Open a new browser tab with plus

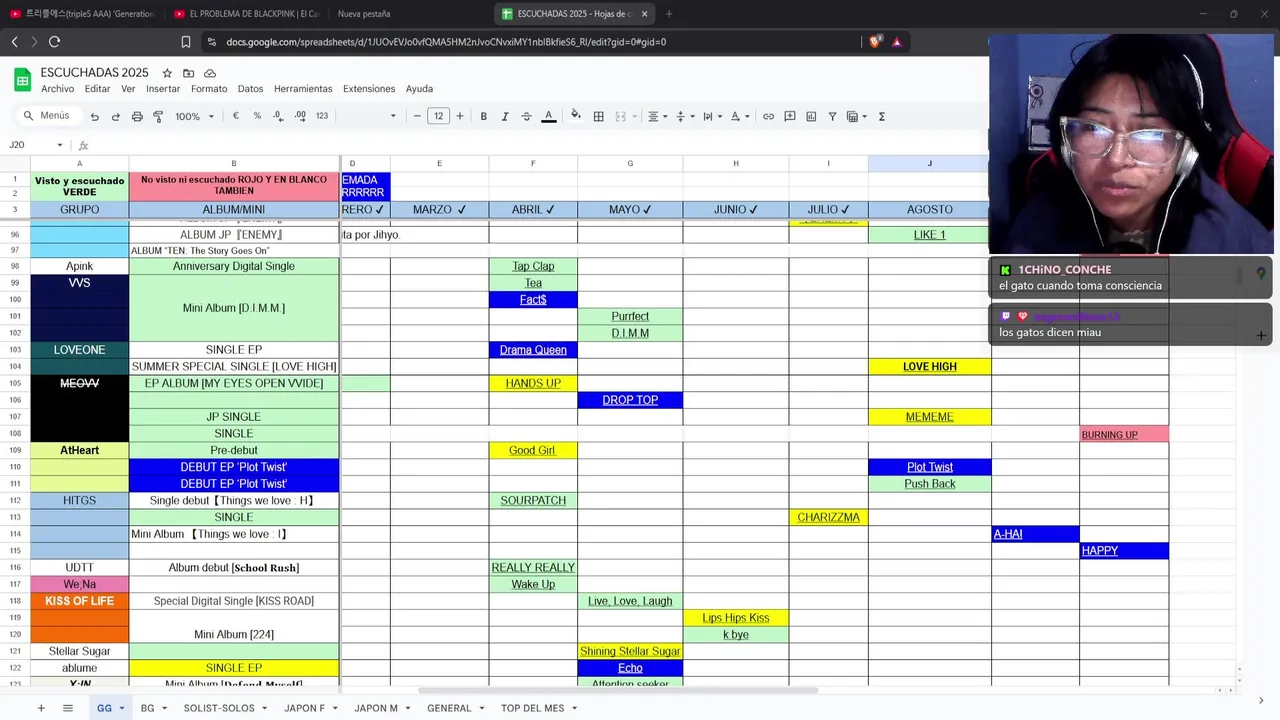point(669,14)
